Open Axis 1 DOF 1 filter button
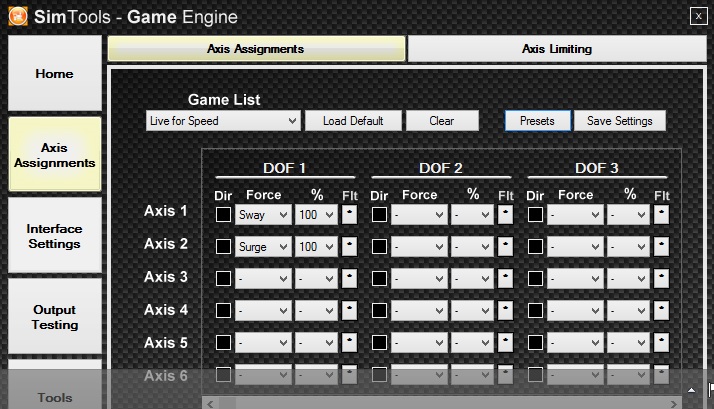 [349, 215]
